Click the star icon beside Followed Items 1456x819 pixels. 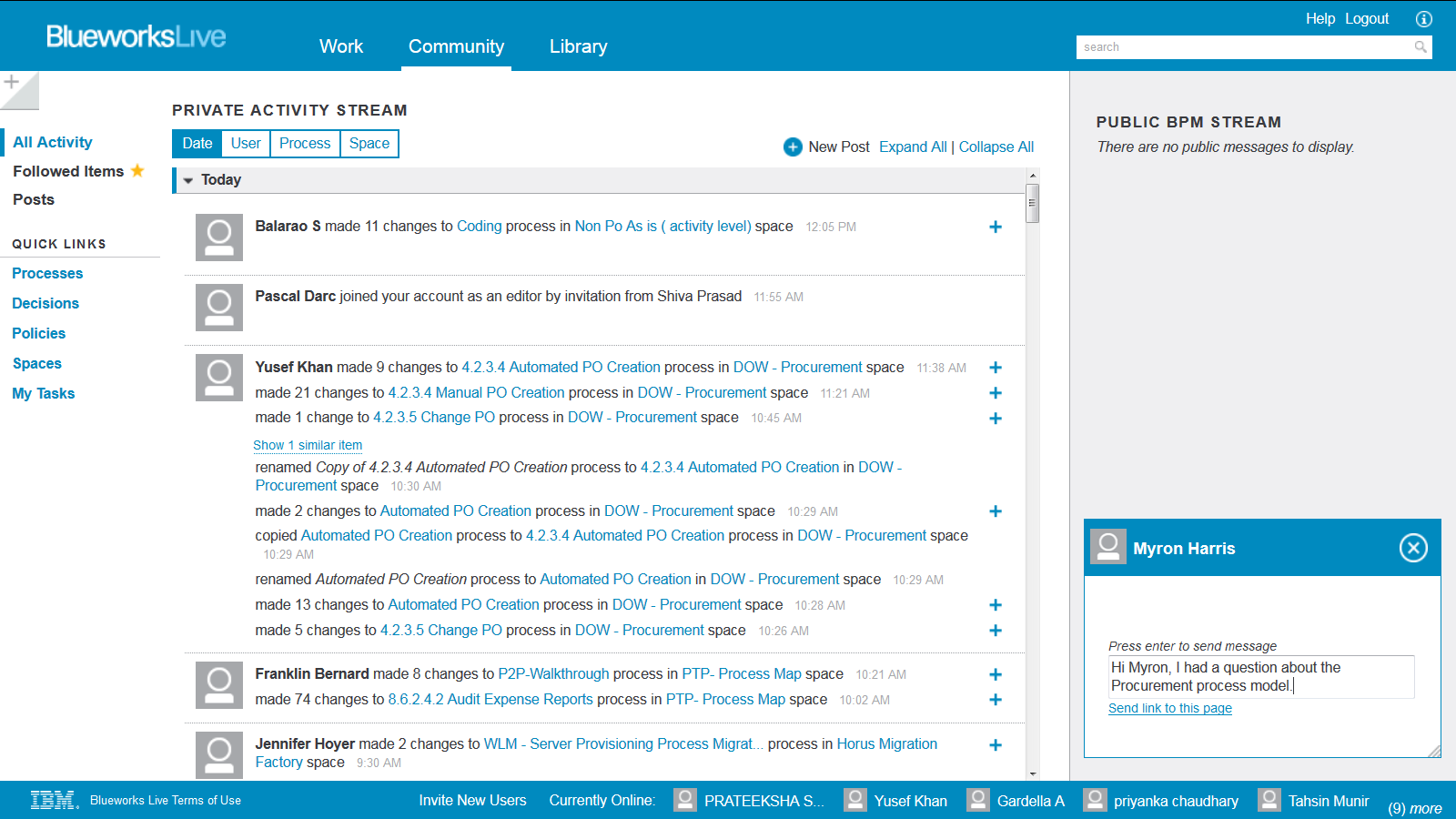[137, 170]
